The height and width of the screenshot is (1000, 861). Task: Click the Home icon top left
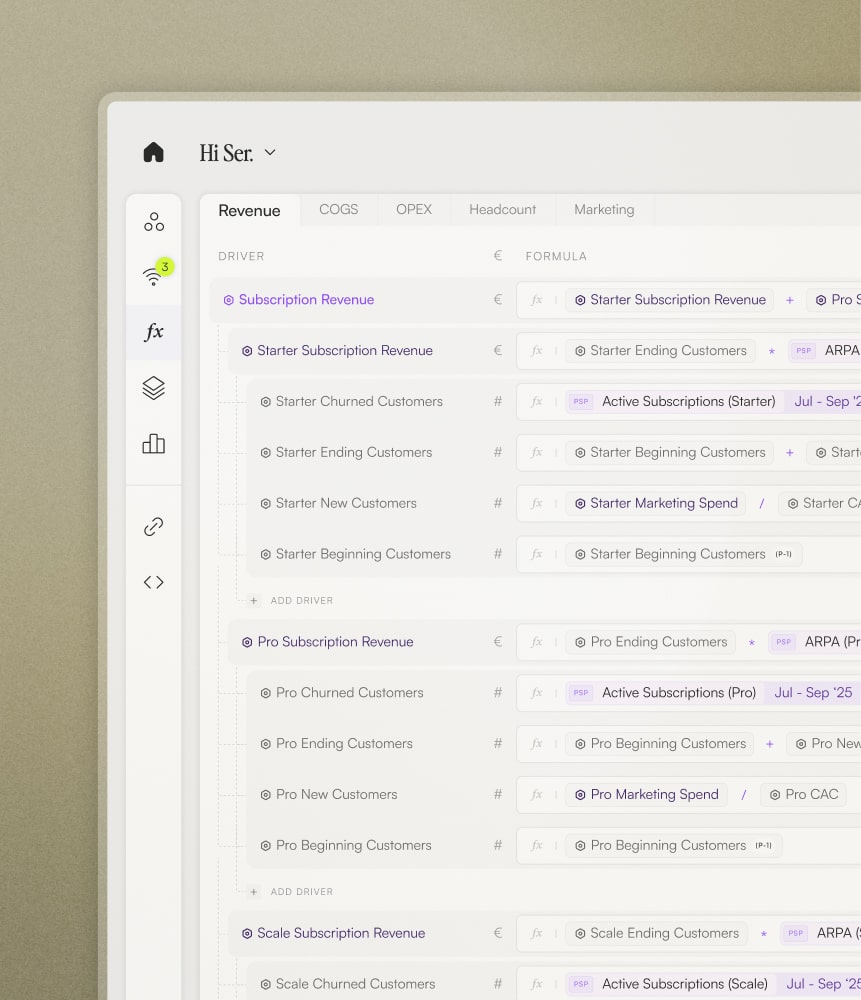[x=153, y=151]
